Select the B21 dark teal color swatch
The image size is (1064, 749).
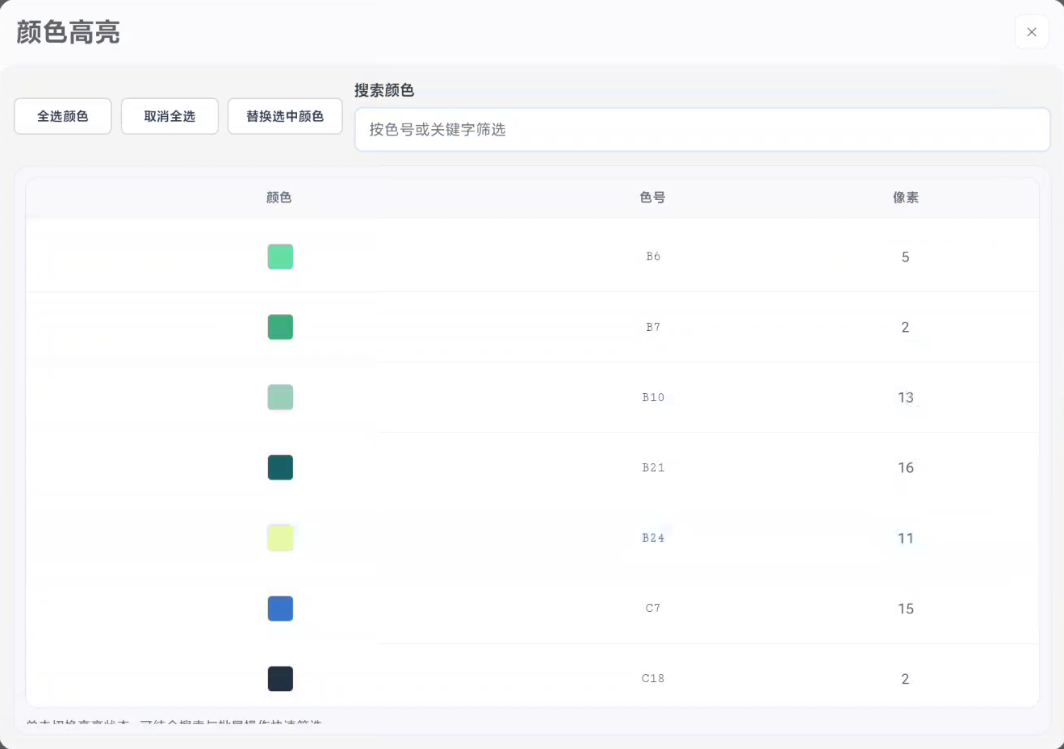280,467
